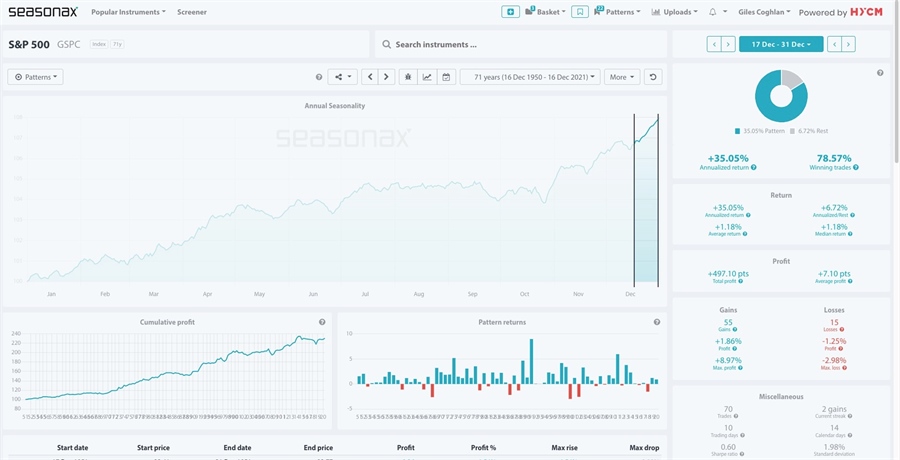Click the Annualized/Rest help icon

coord(852,215)
